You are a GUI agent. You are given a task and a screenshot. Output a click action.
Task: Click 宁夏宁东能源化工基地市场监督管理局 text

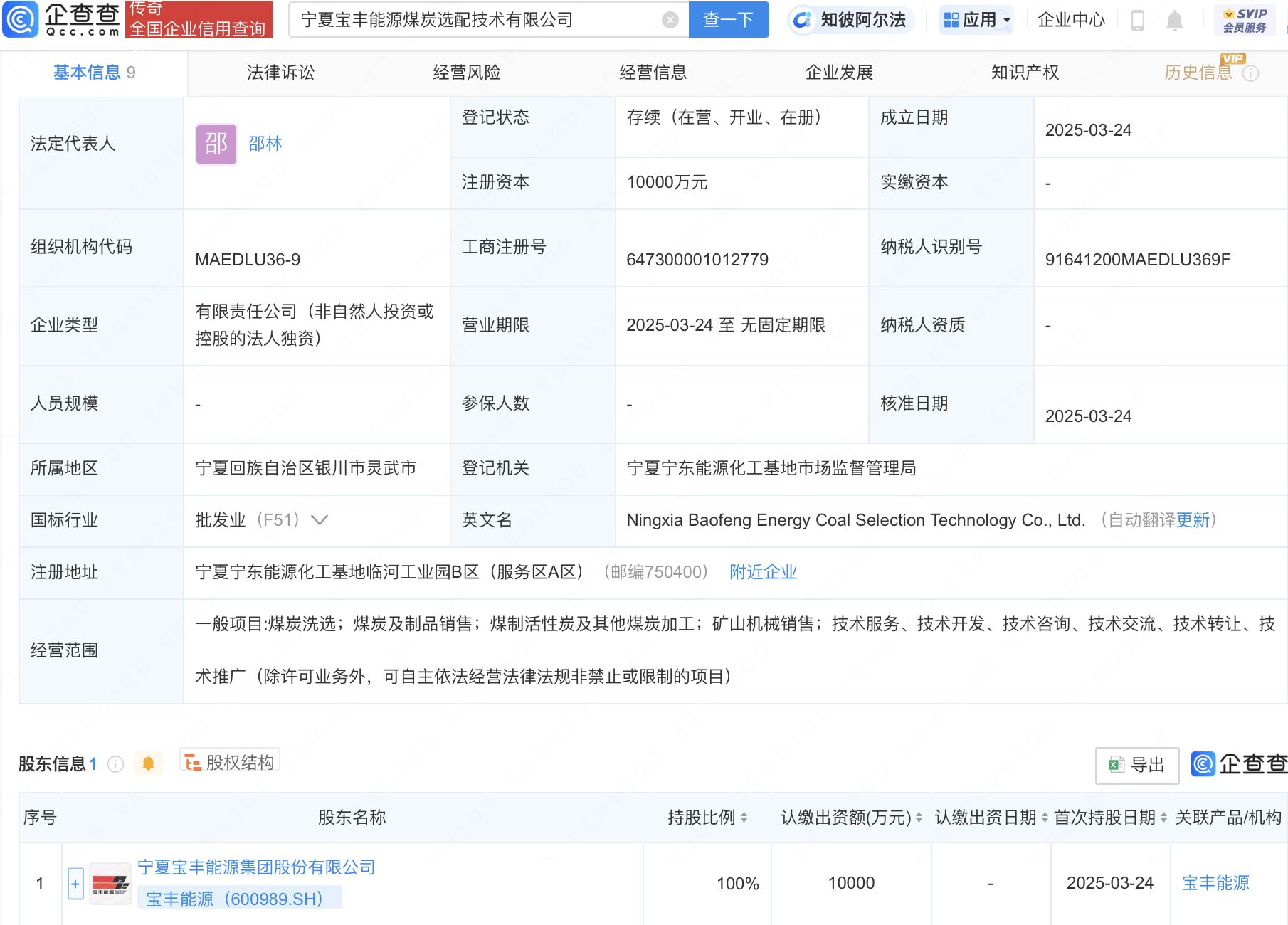pyautogui.click(x=771, y=468)
